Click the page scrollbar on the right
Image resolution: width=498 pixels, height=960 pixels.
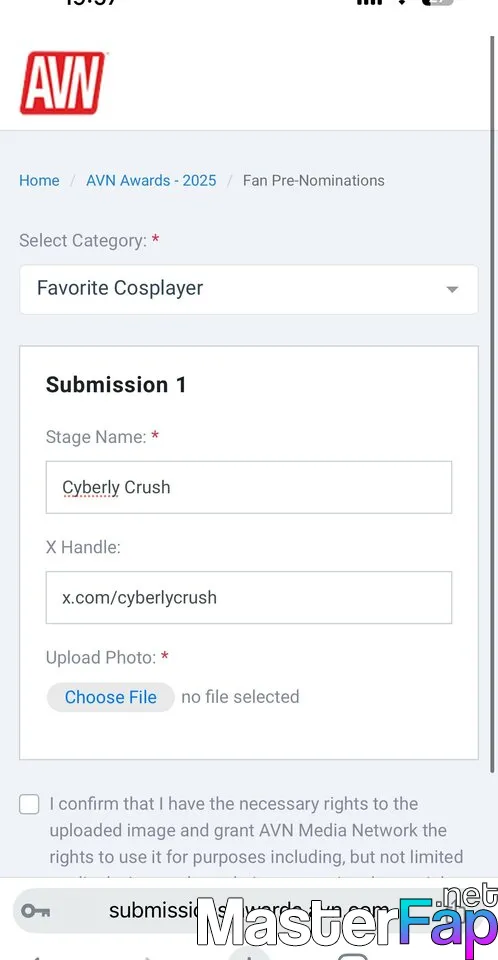coord(492,404)
